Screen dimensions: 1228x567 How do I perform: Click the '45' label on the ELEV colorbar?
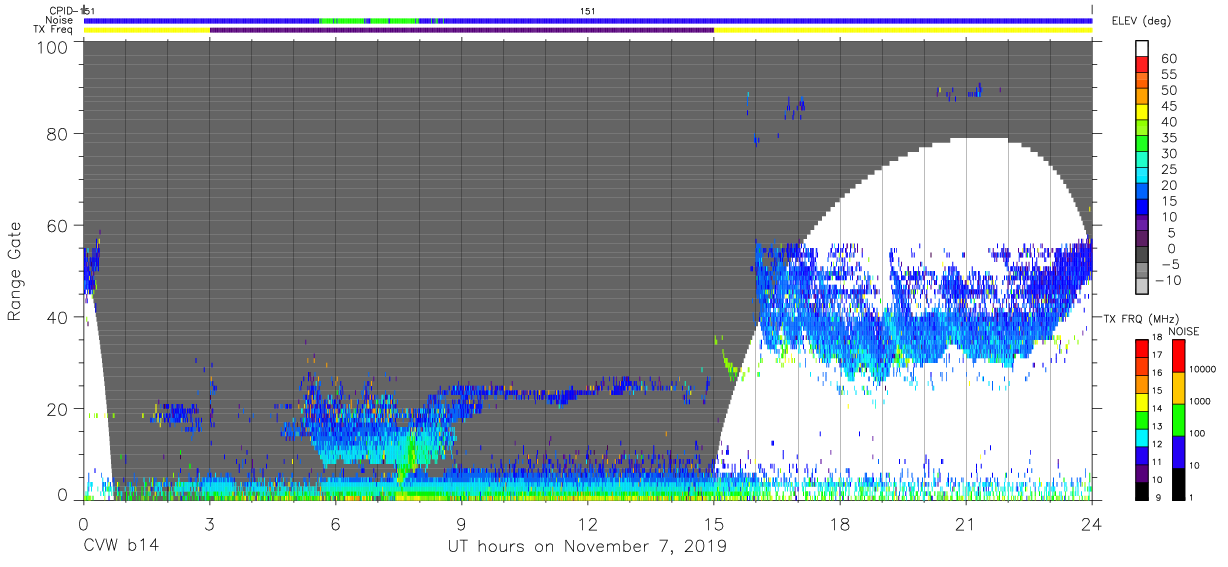pyautogui.click(x=1170, y=106)
